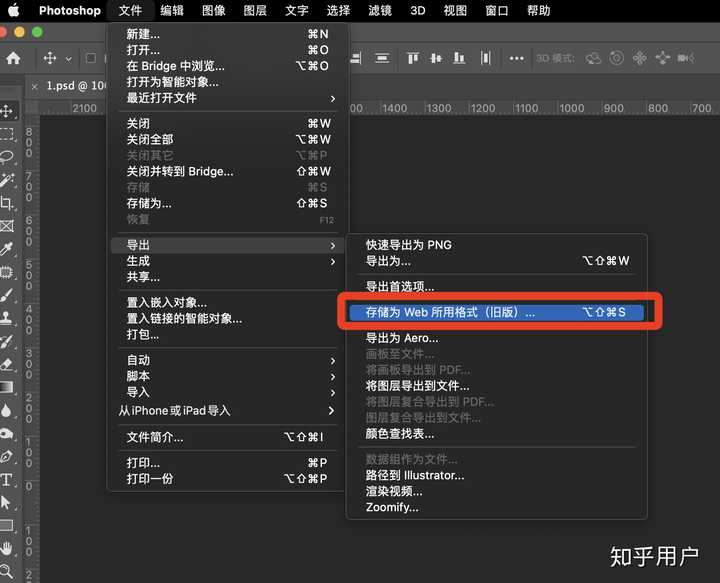This screenshot has height=583, width=720.
Task: Click the 3D roll mode icon
Action: [x=616, y=58]
